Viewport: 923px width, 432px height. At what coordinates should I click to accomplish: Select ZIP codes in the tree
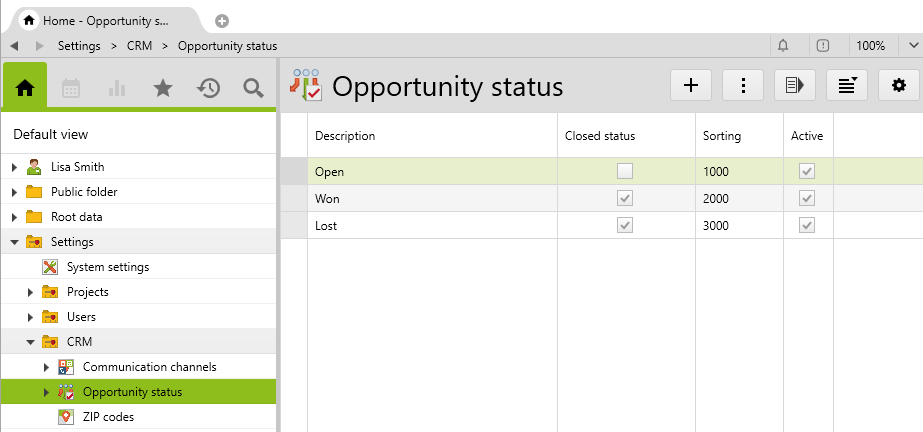tap(108, 417)
